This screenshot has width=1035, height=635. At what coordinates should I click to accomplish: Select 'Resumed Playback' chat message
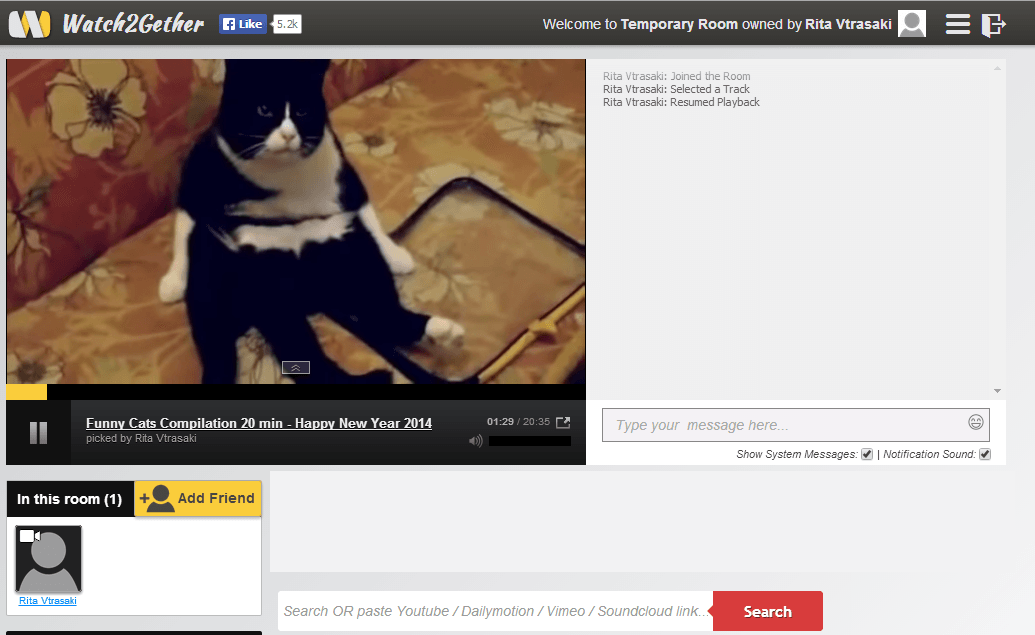click(x=681, y=102)
